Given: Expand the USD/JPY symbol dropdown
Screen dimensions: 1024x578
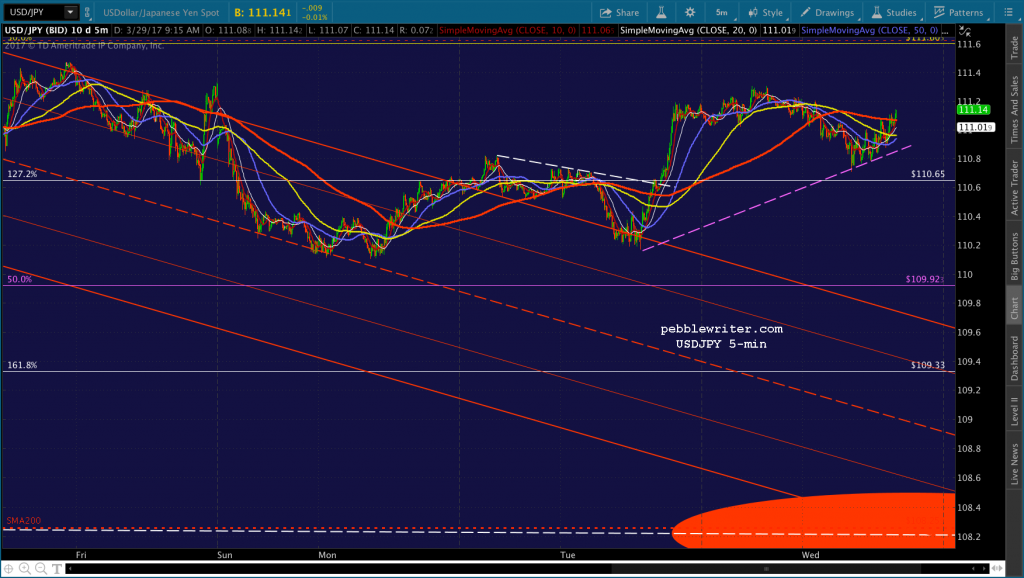Looking at the screenshot, I should pyautogui.click(x=70, y=12).
